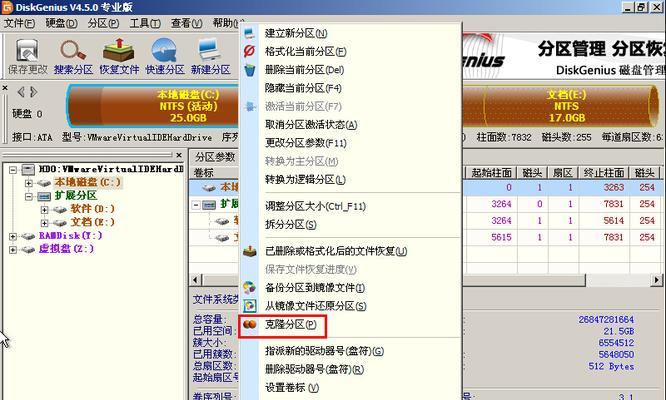The width and height of the screenshot is (666, 400).
Task: Click the new partition icon beside 建立新分区
Action: 249,33
